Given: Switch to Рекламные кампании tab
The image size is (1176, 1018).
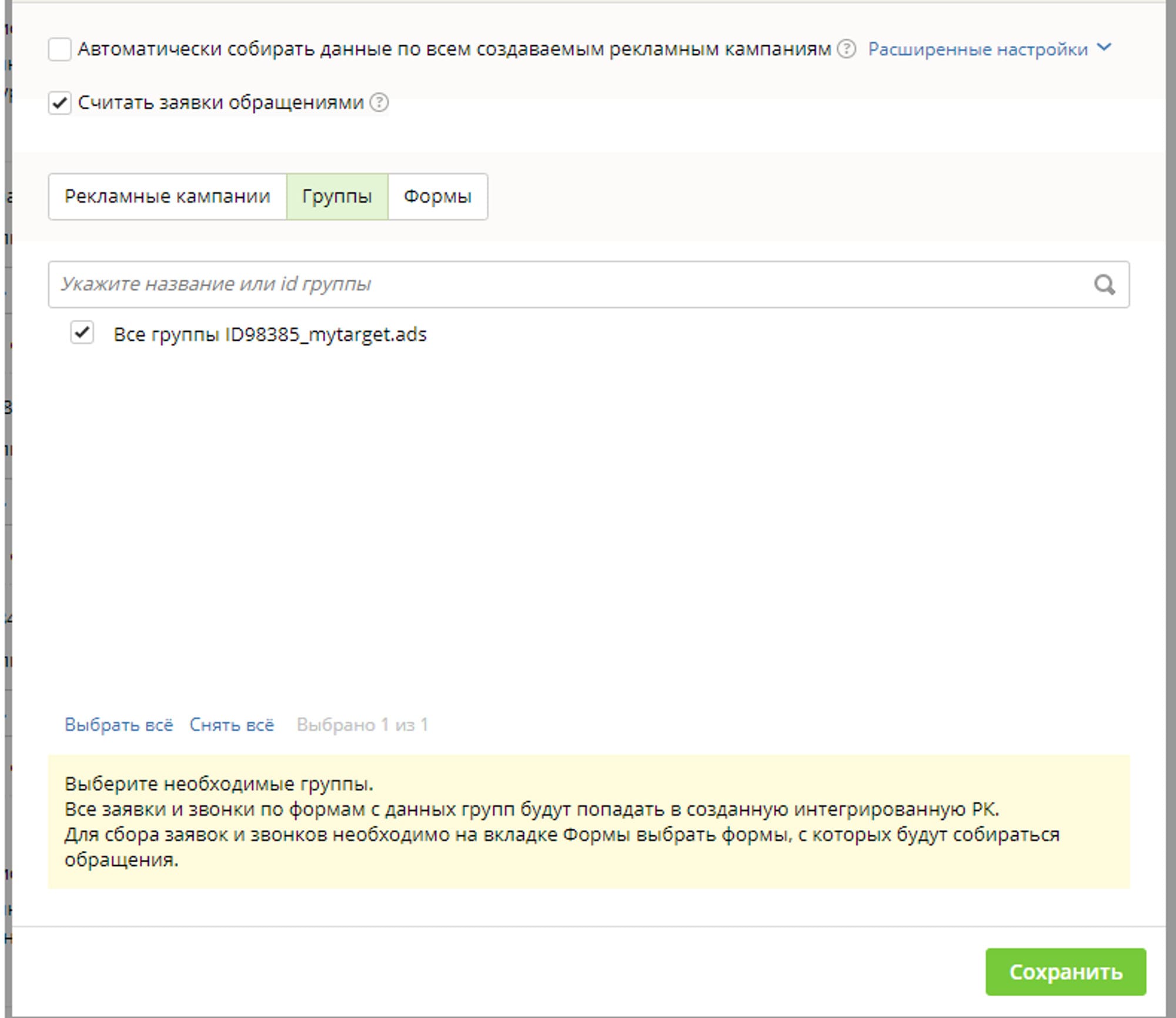Looking at the screenshot, I should pos(167,196).
